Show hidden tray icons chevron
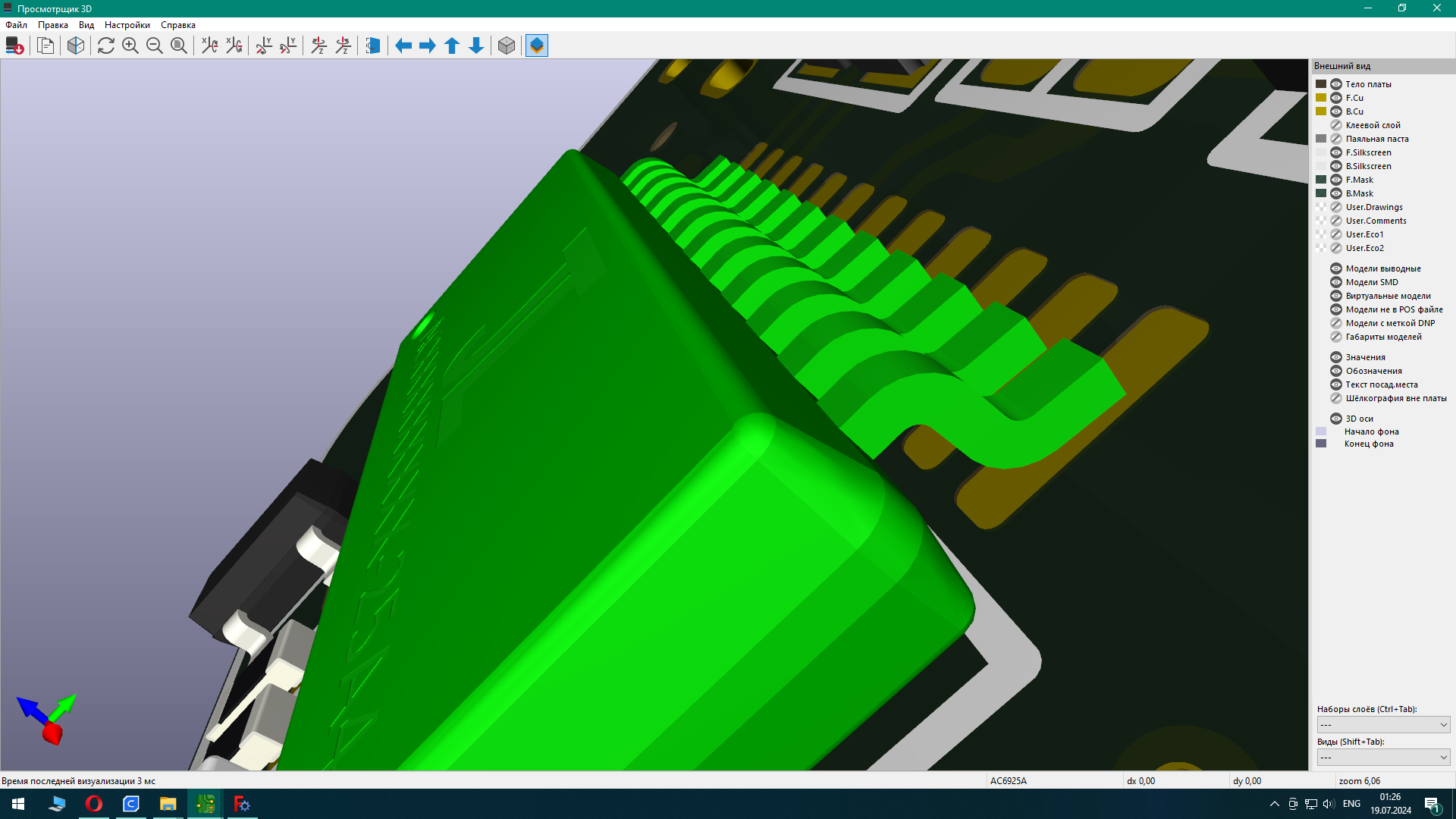Screen dimensions: 1456x819 coord(1274,804)
